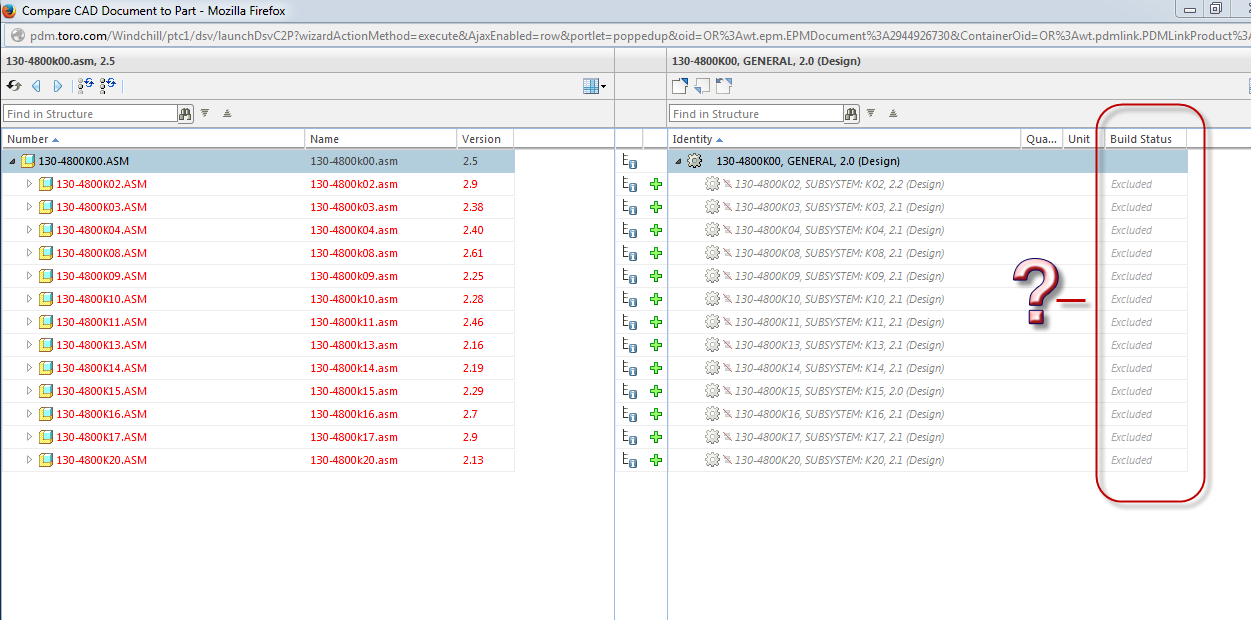Click the next difference right-arrow icon
Image resolution: width=1251 pixels, height=620 pixels.
pos(58,86)
